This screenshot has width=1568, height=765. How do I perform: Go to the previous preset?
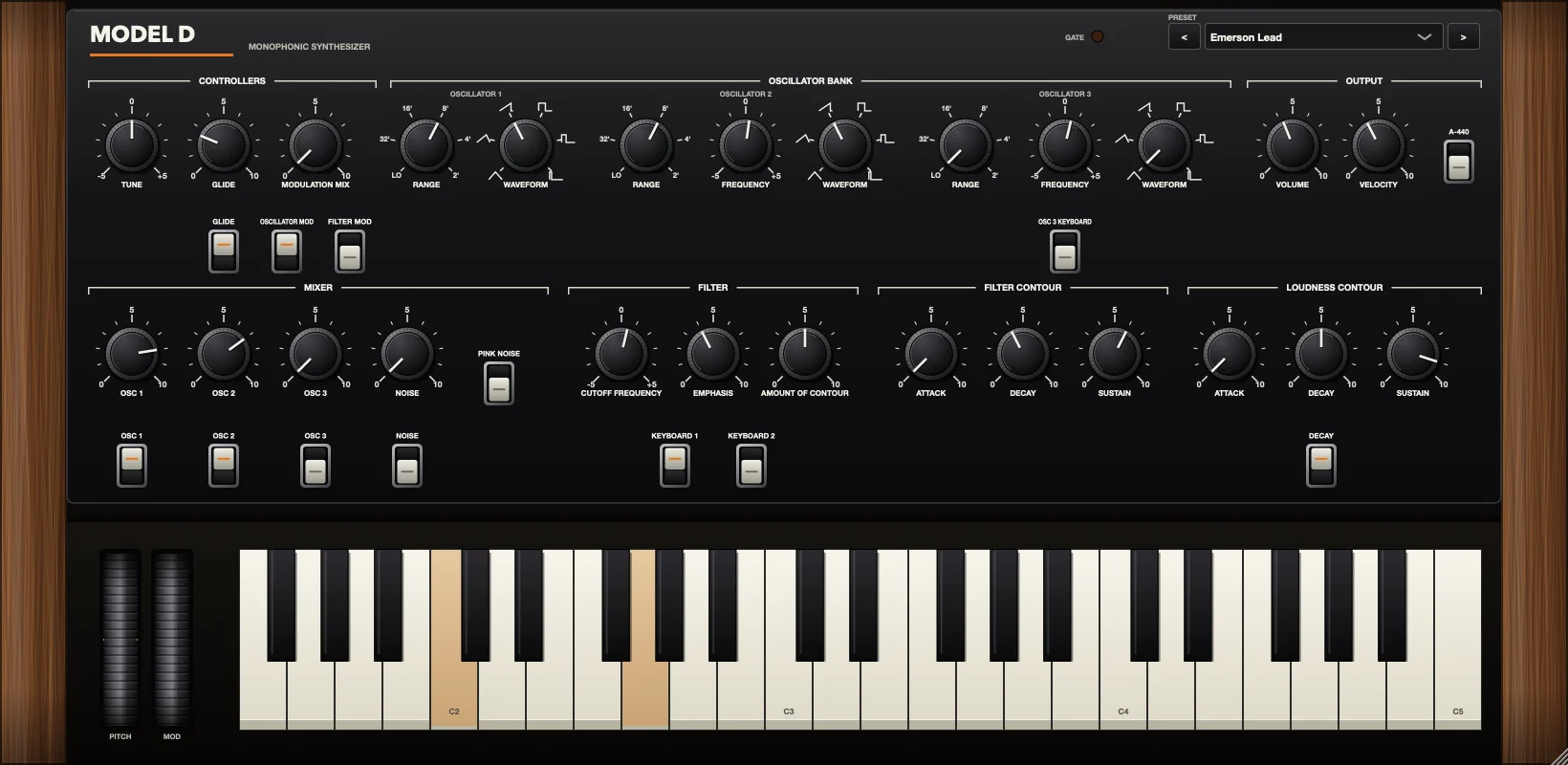click(1185, 37)
